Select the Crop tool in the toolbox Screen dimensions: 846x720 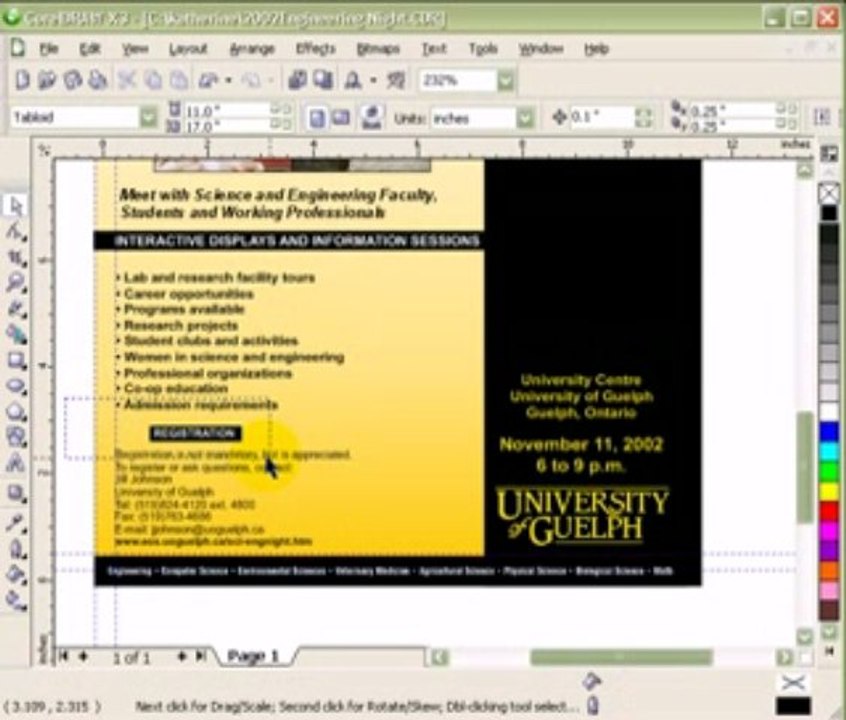point(15,258)
